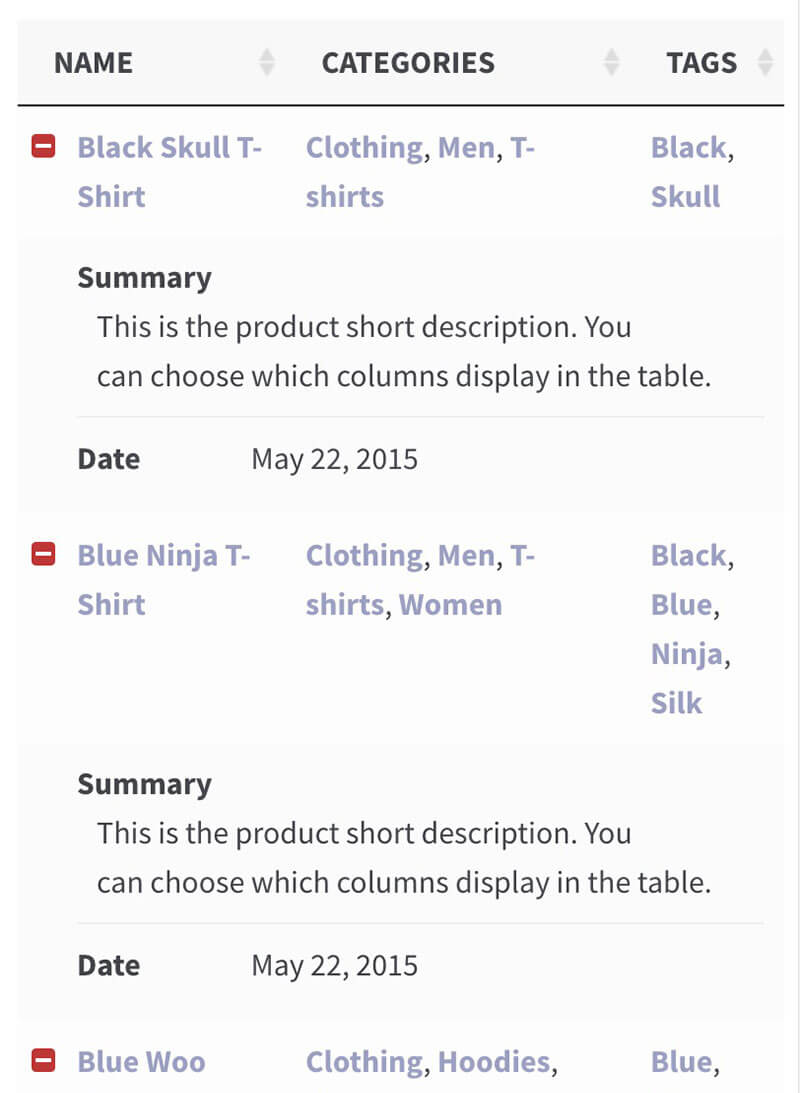The height and width of the screenshot is (1093, 800).
Task: Open Clothing category in Black Skull row
Action: coord(364,148)
